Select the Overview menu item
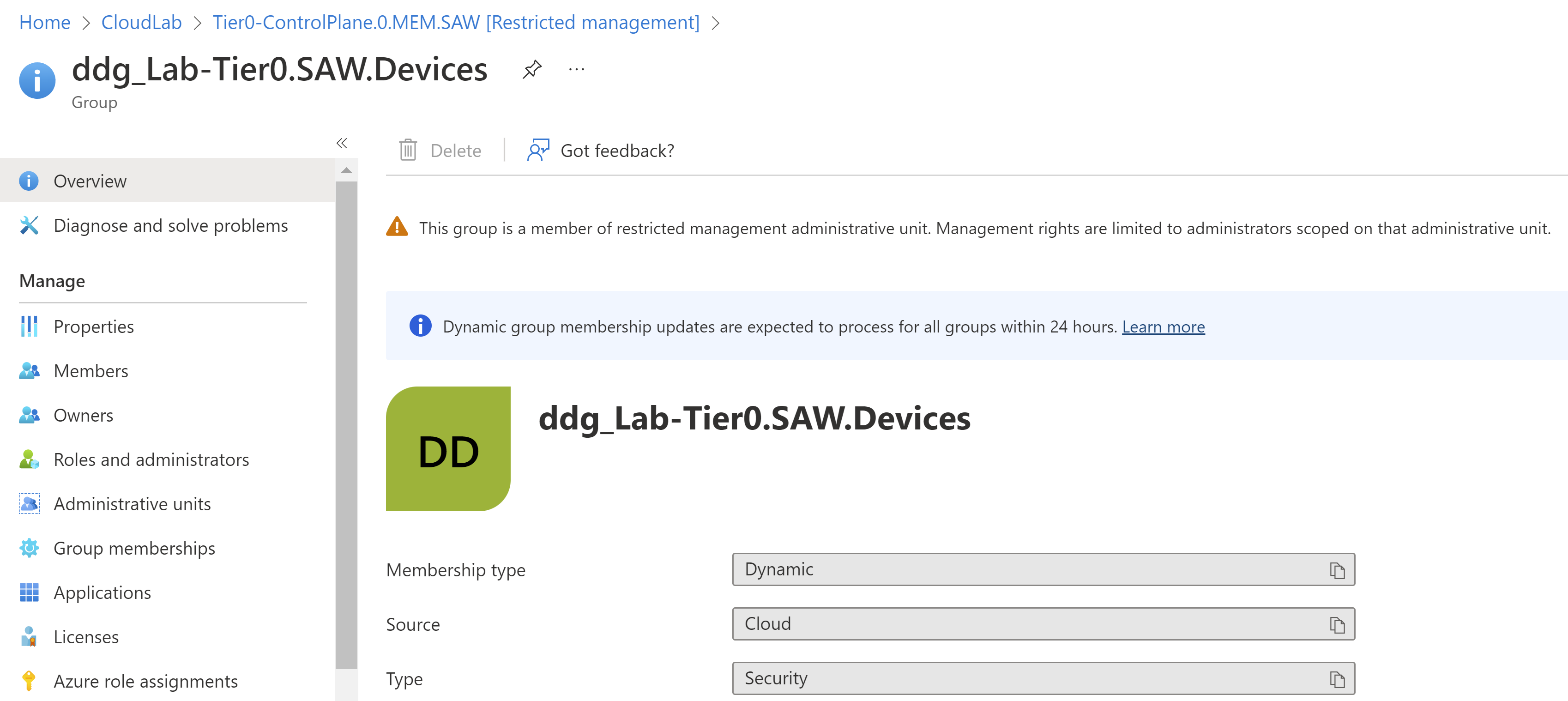Screen dimensions: 1568x701 pos(168,181)
